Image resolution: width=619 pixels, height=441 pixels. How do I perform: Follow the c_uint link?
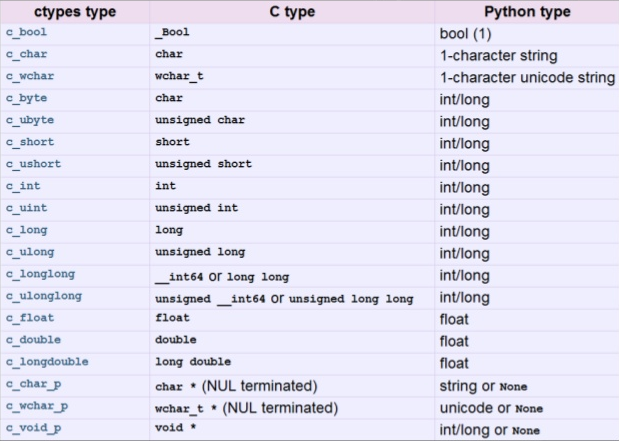(26, 208)
